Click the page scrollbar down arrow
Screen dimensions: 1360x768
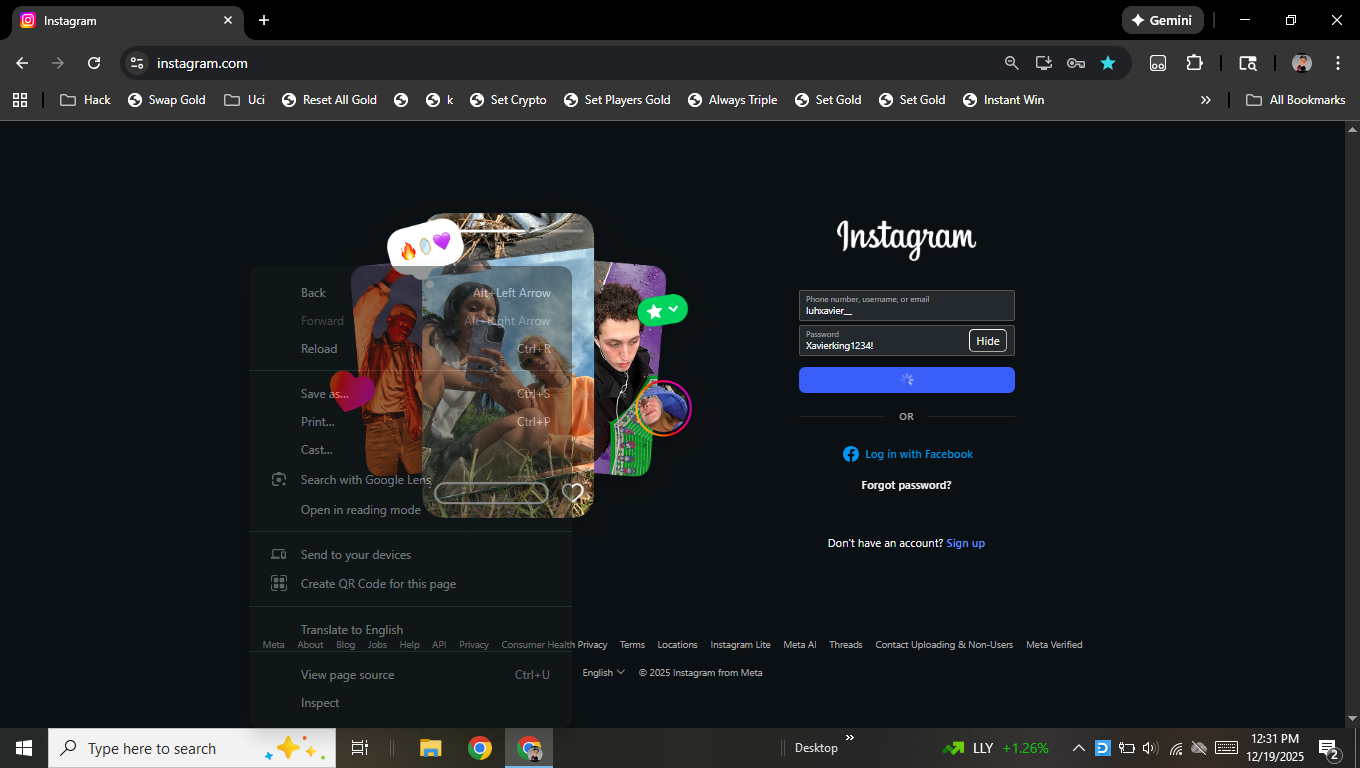pos(1353,718)
